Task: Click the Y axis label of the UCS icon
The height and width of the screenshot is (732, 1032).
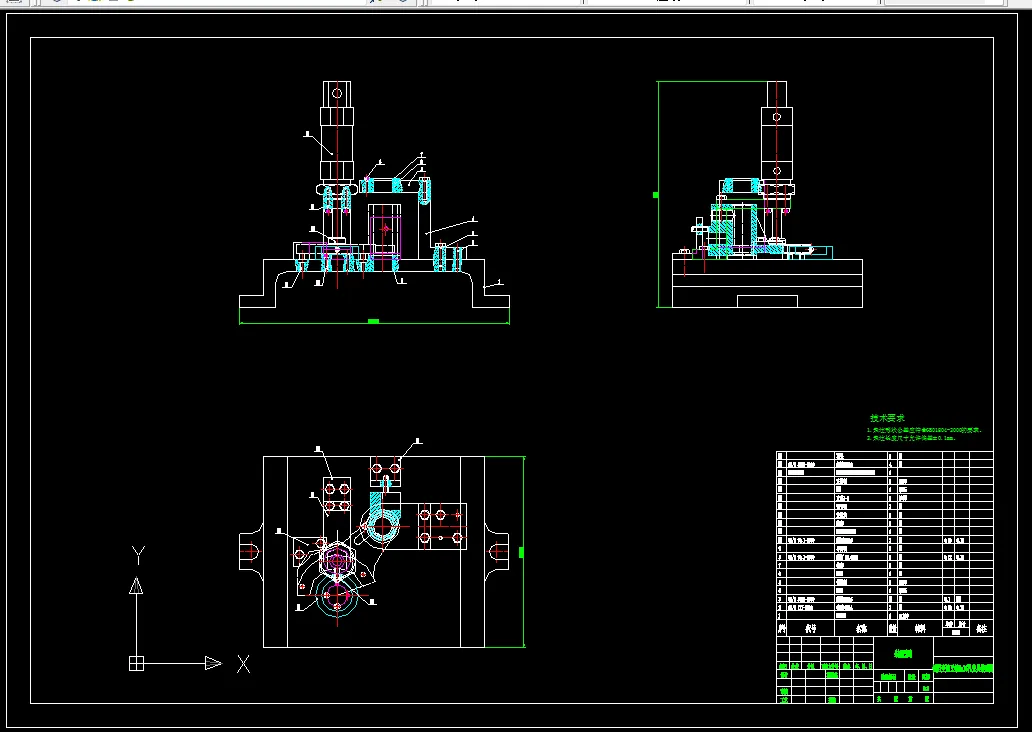Action: 138,556
